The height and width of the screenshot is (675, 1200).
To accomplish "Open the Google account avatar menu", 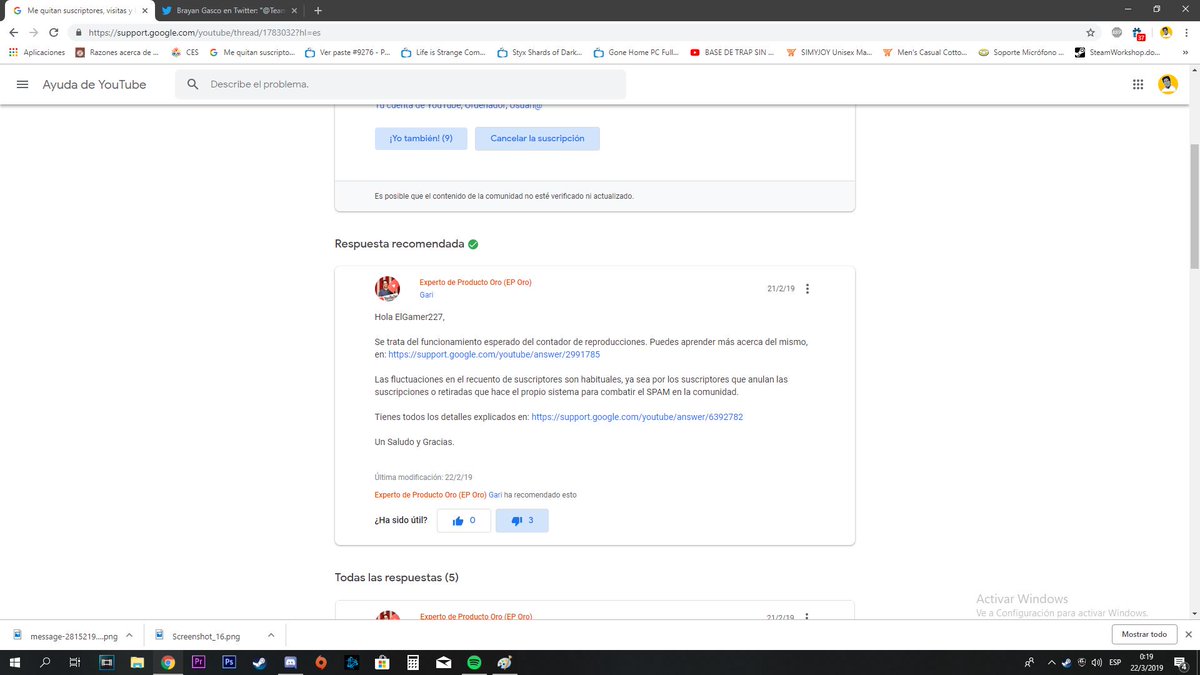I will pos(1167,85).
